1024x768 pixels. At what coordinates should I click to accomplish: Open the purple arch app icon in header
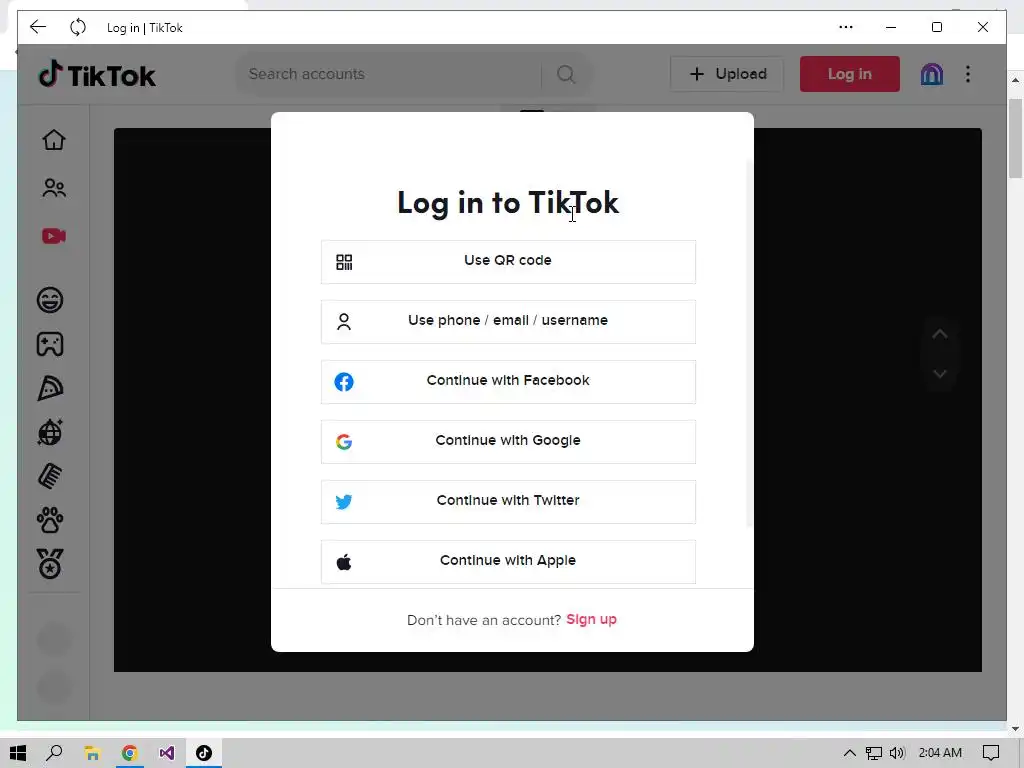[932, 74]
